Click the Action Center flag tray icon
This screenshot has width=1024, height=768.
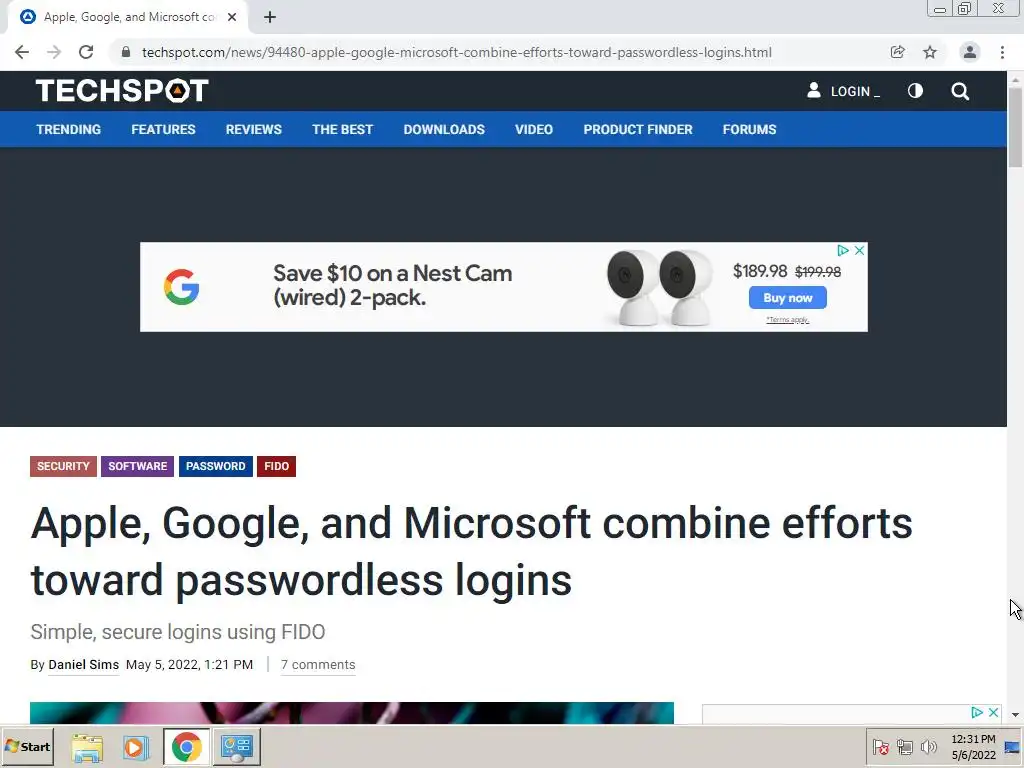point(880,746)
